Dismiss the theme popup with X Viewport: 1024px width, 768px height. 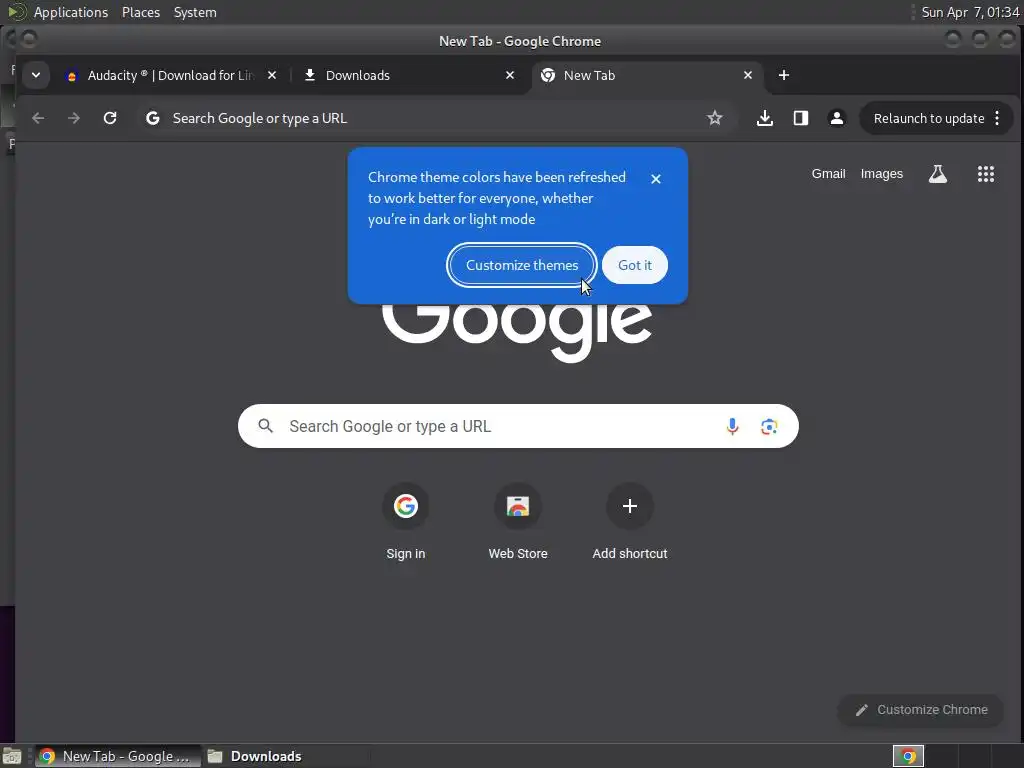(656, 179)
